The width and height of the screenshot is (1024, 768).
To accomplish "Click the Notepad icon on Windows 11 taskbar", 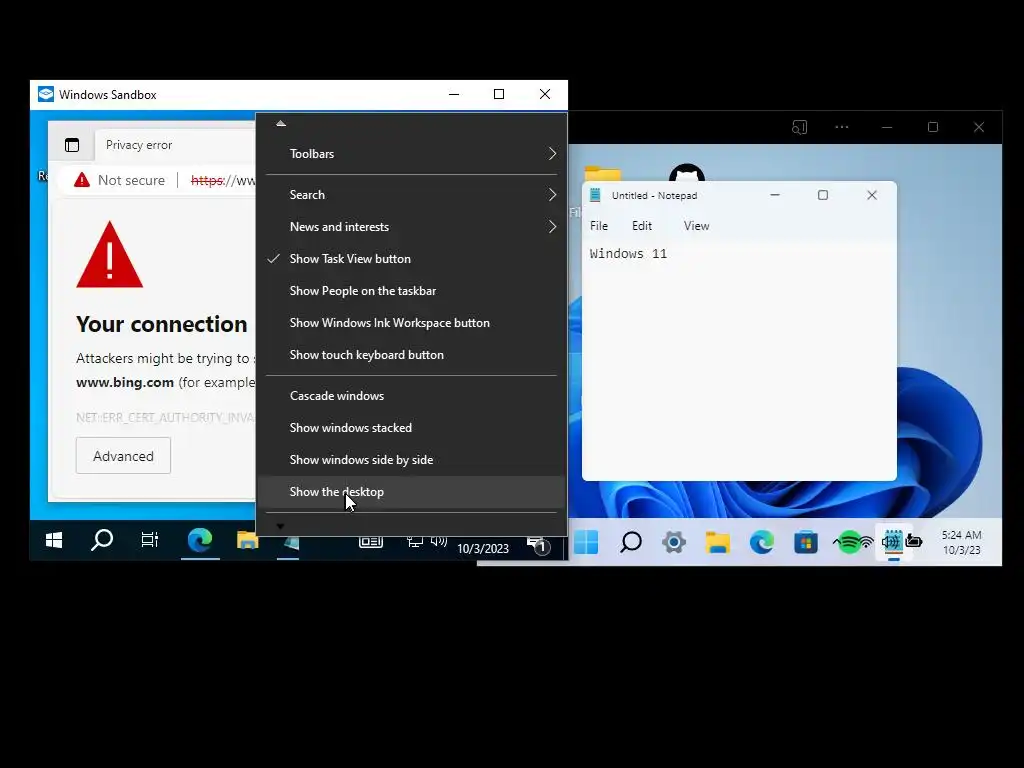I will click(893, 541).
